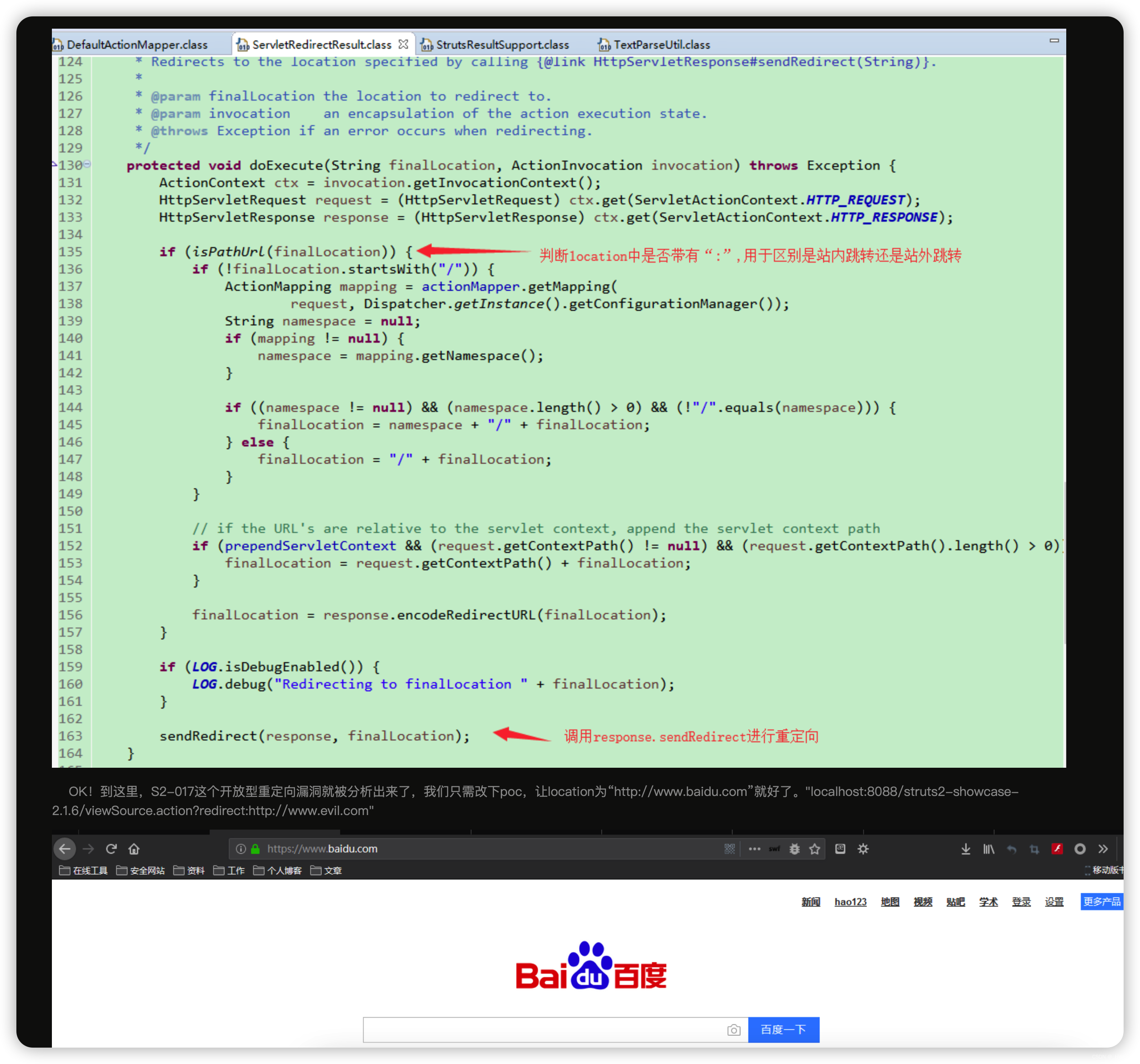Click the crop screenshot icon in the toolbar

click(1034, 849)
